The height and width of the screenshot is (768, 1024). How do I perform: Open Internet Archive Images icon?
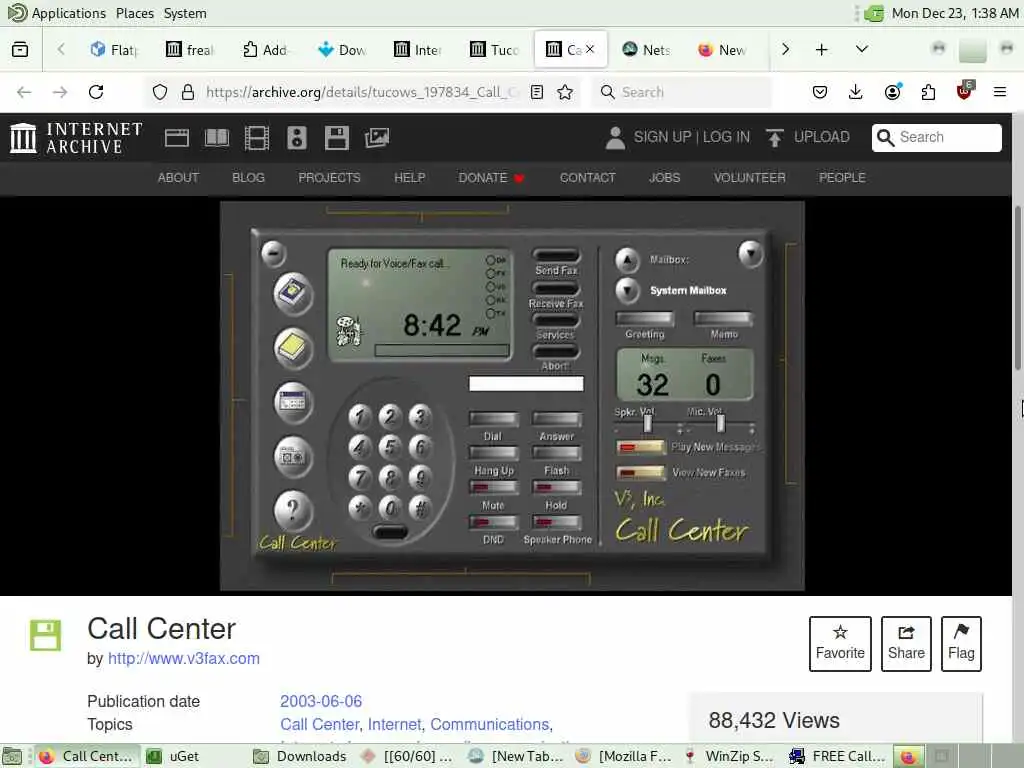pyautogui.click(x=377, y=138)
